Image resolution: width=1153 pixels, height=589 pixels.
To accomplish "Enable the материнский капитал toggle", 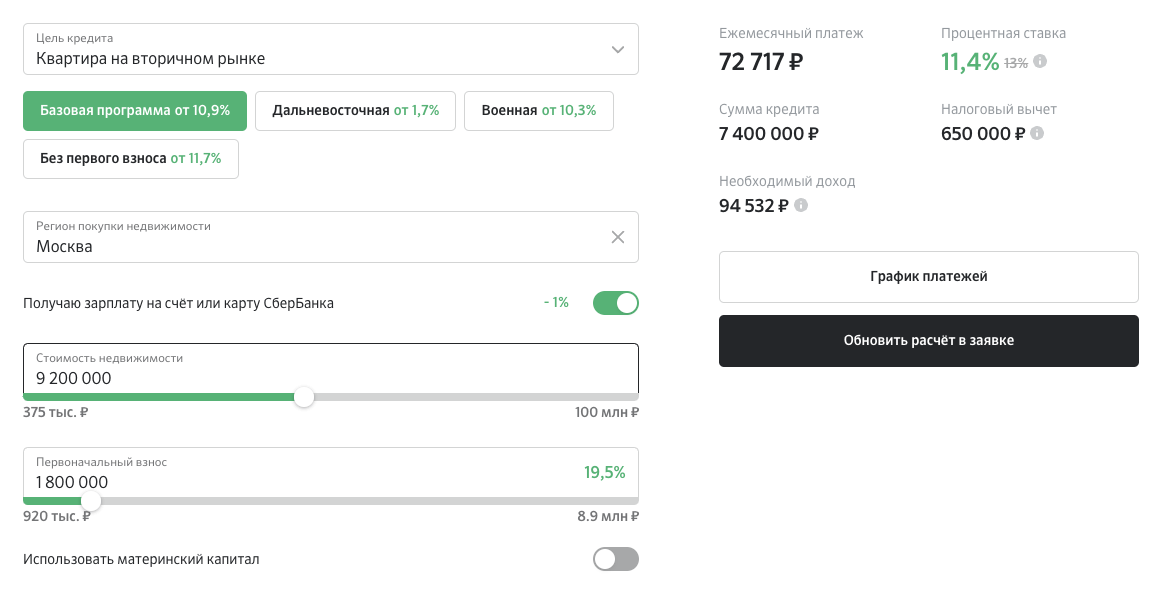I will click(615, 559).
